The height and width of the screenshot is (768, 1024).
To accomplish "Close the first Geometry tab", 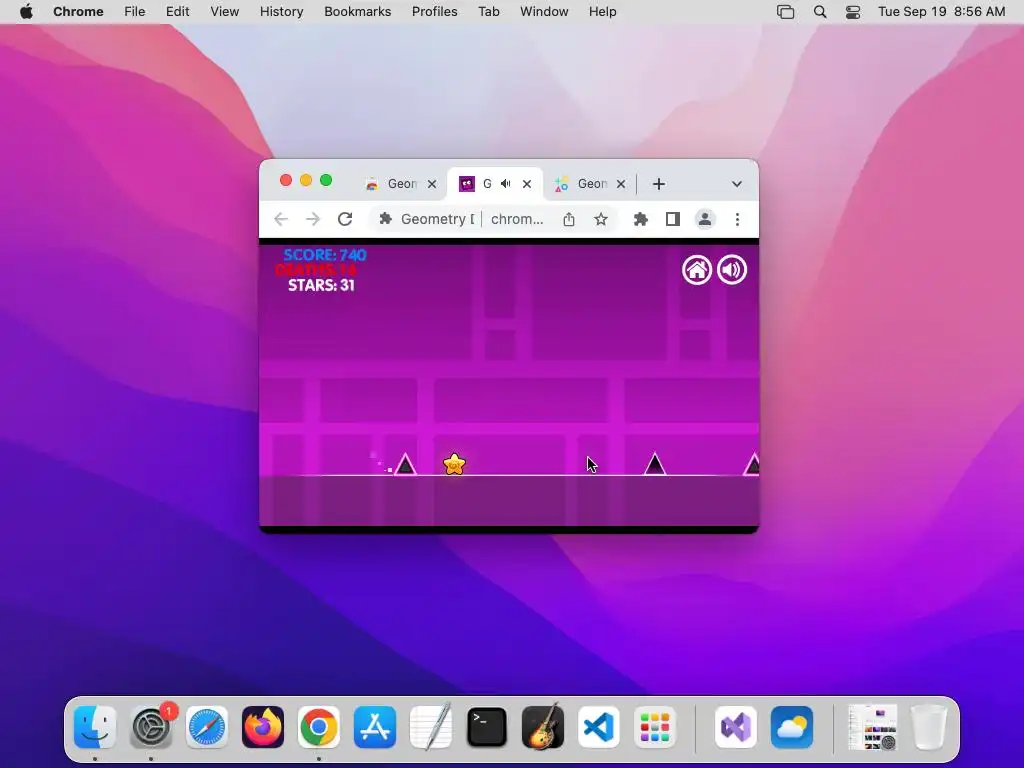I will [432, 184].
